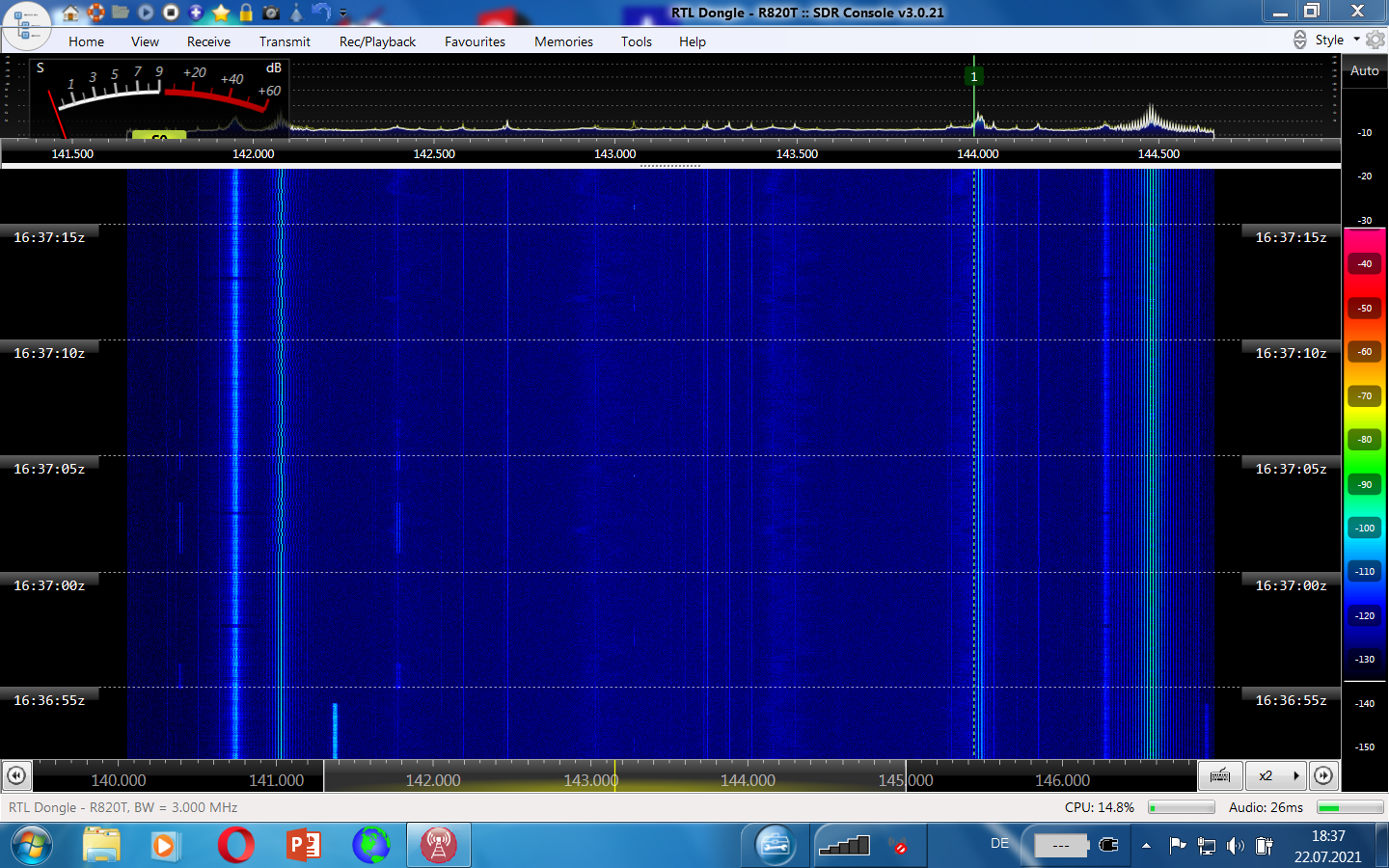Click 143.000 on the bottom frequency scrollbar
Viewport: 1389px width, 868px height.
[x=590, y=780]
